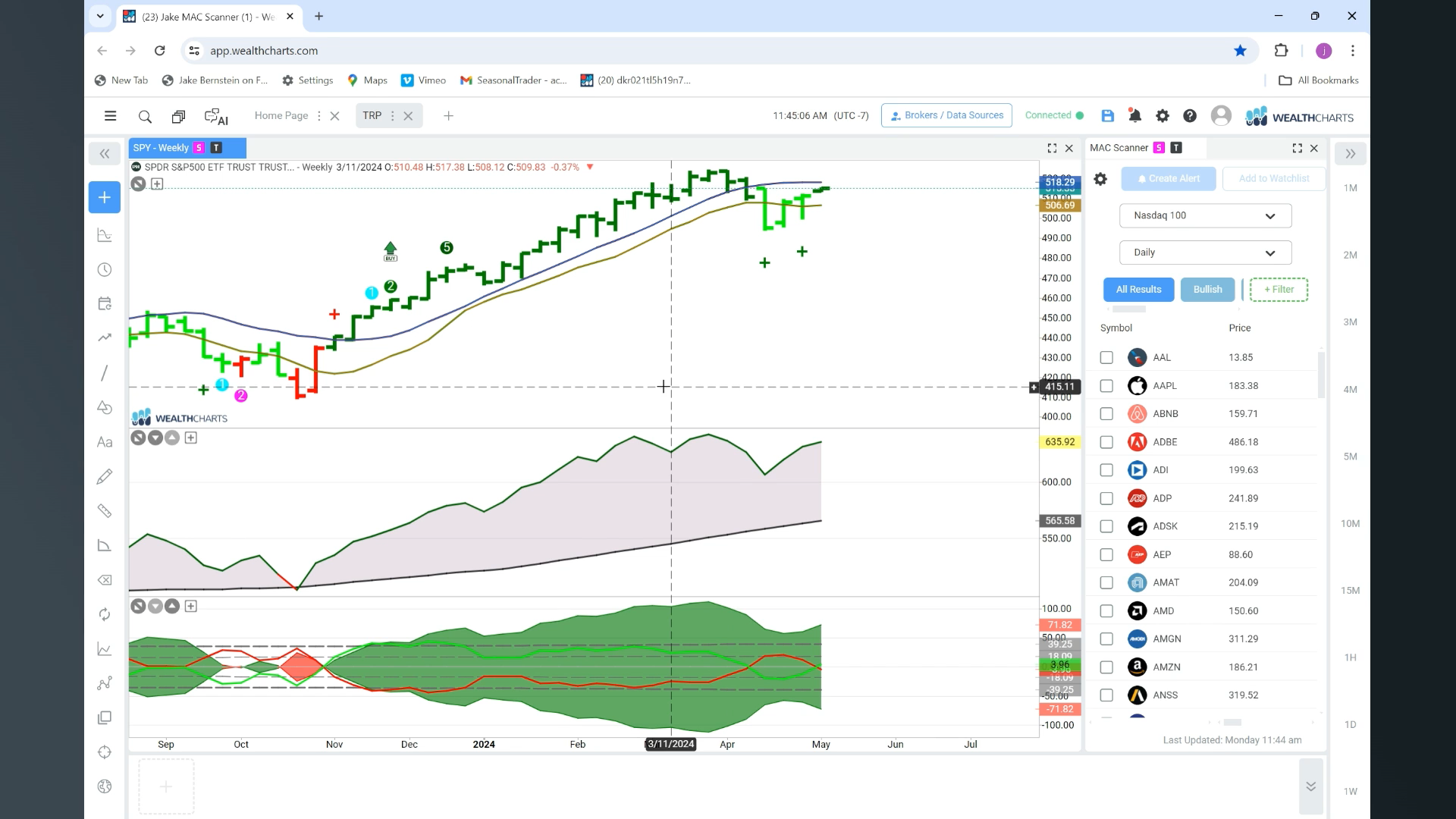Check the AAPL row checkbox
Screen dimensions: 1456x819
point(1106,386)
